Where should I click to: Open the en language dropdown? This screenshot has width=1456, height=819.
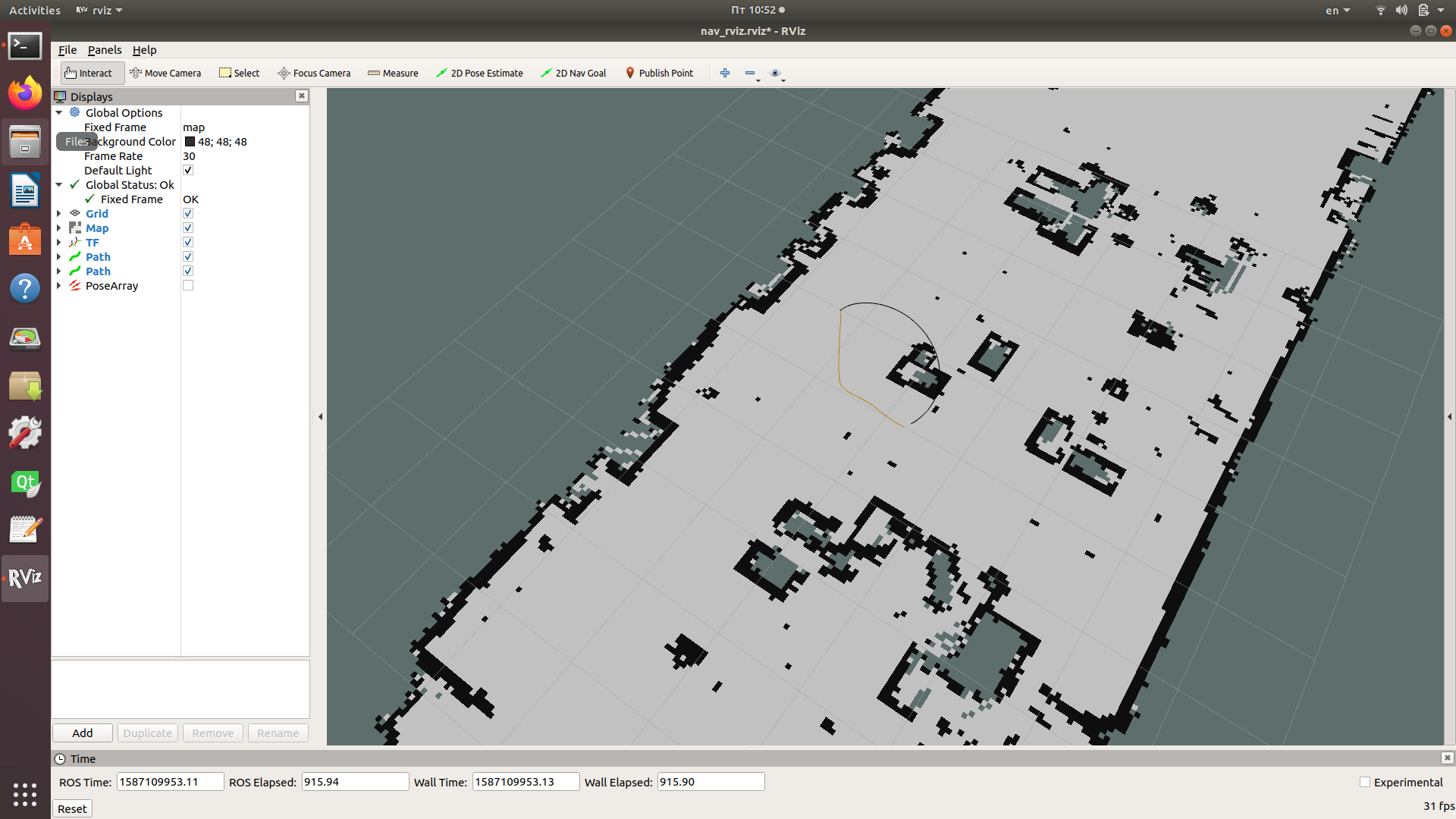coord(1338,10)
